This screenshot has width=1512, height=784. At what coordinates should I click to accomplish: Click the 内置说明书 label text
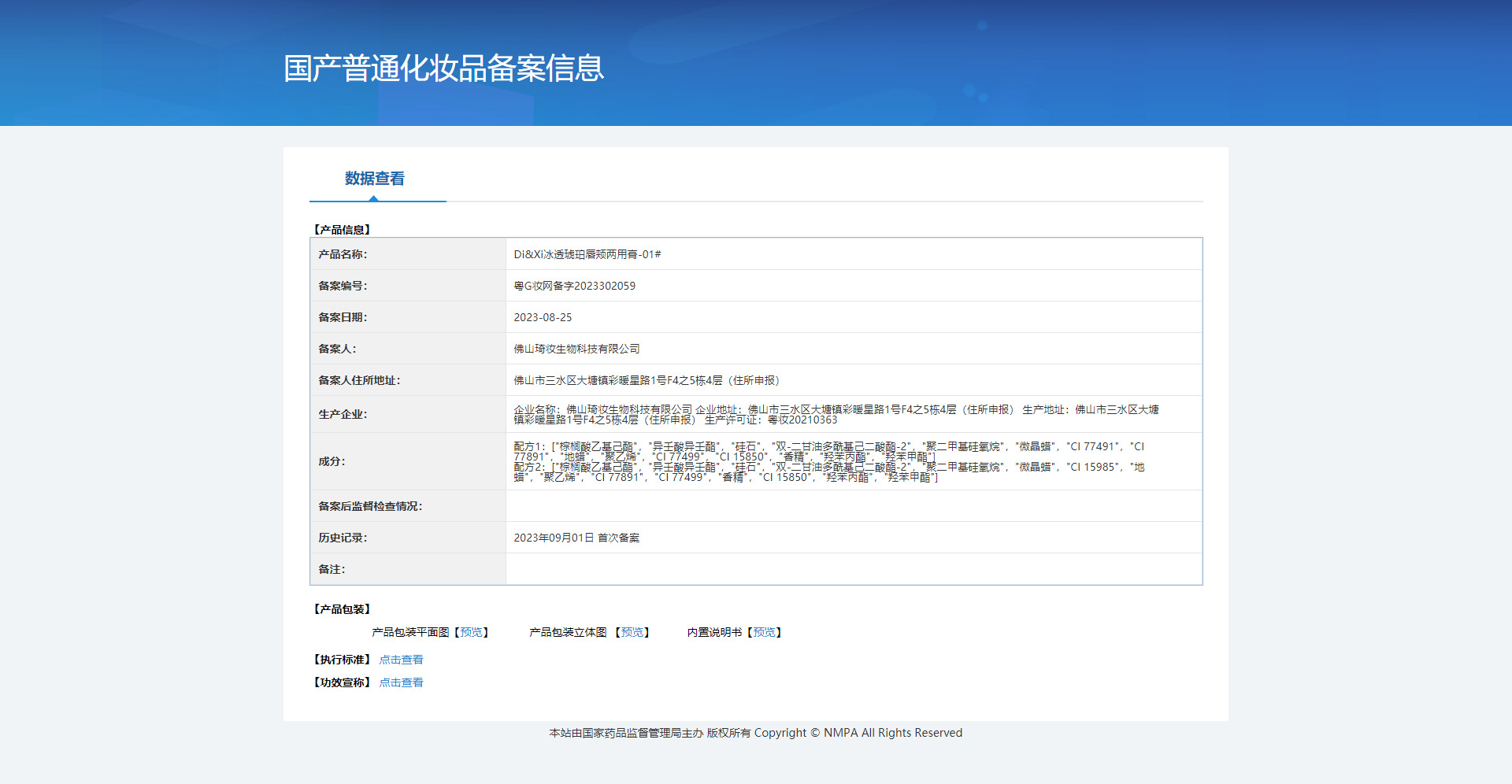[x=714, y=632]
